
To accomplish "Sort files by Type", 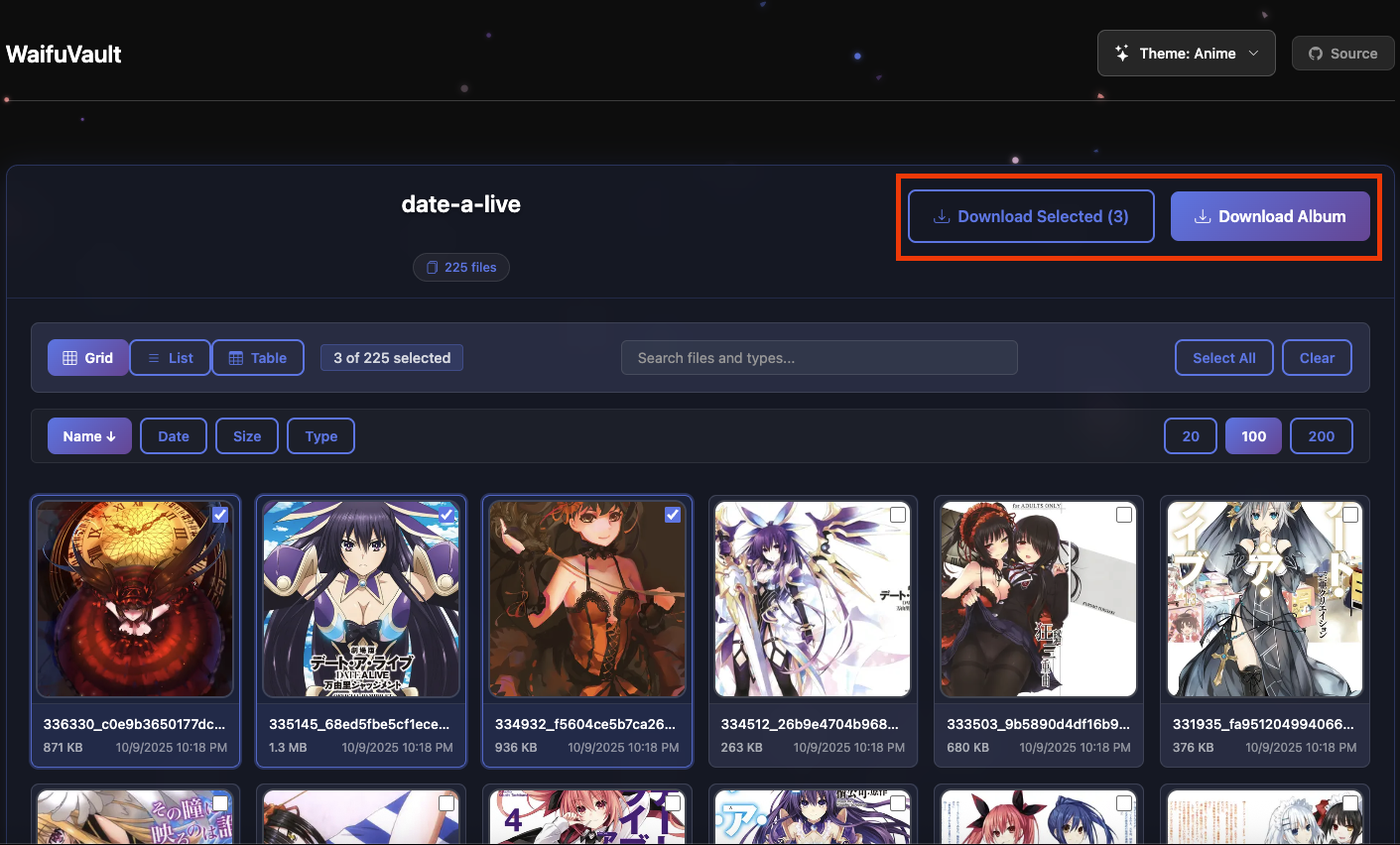I will (320, 436).
